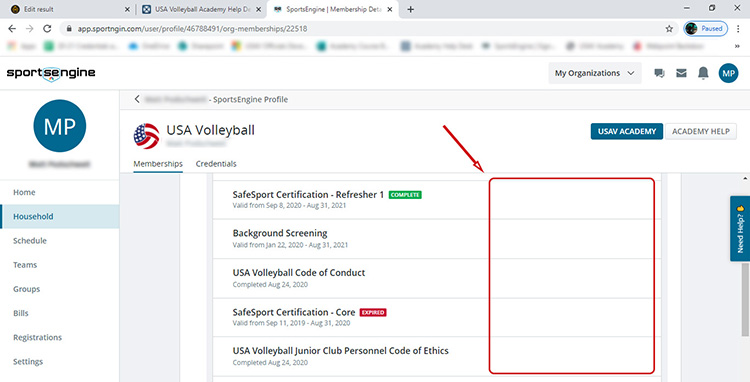Open Bills in the sidebar
The width and height of the screenshot is (750, 382).
60,313
